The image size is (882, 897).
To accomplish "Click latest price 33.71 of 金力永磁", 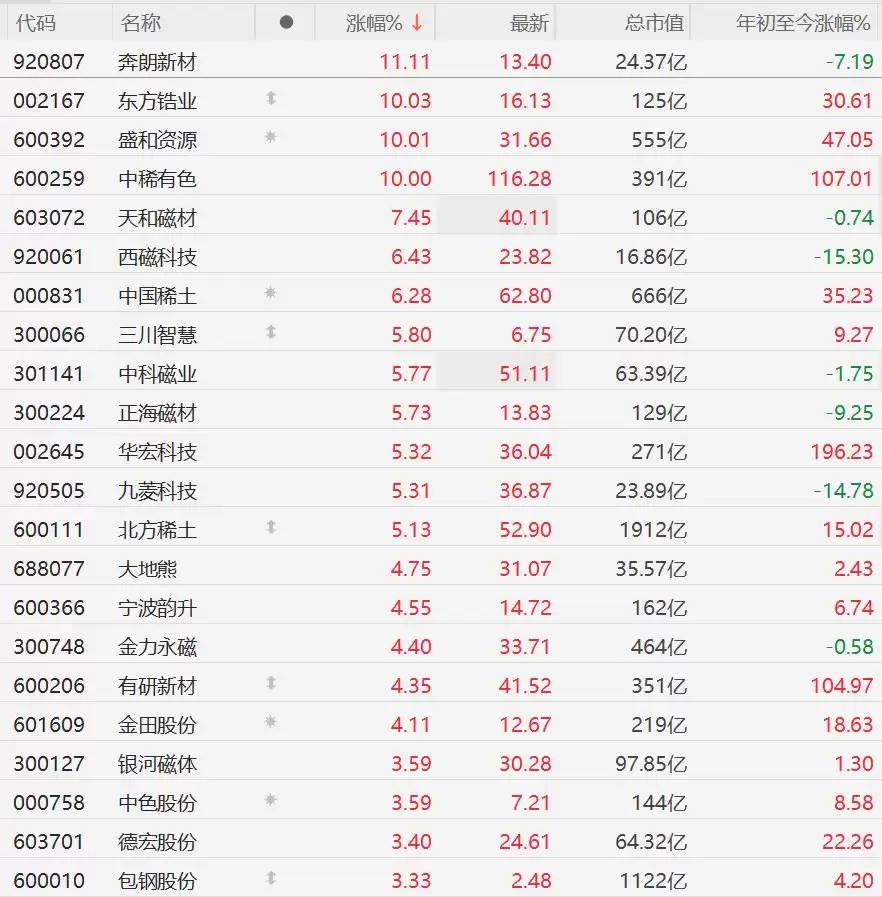I will click(x=525, y=646).
